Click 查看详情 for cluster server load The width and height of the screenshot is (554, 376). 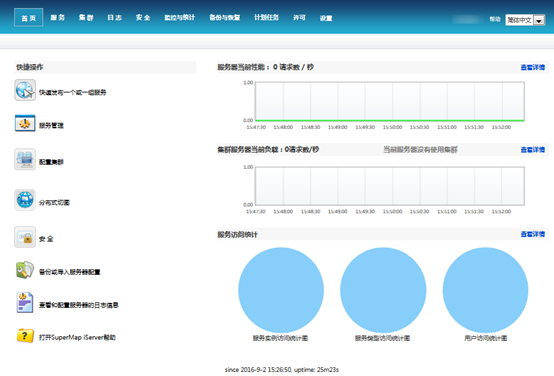[x=533, y=150]
